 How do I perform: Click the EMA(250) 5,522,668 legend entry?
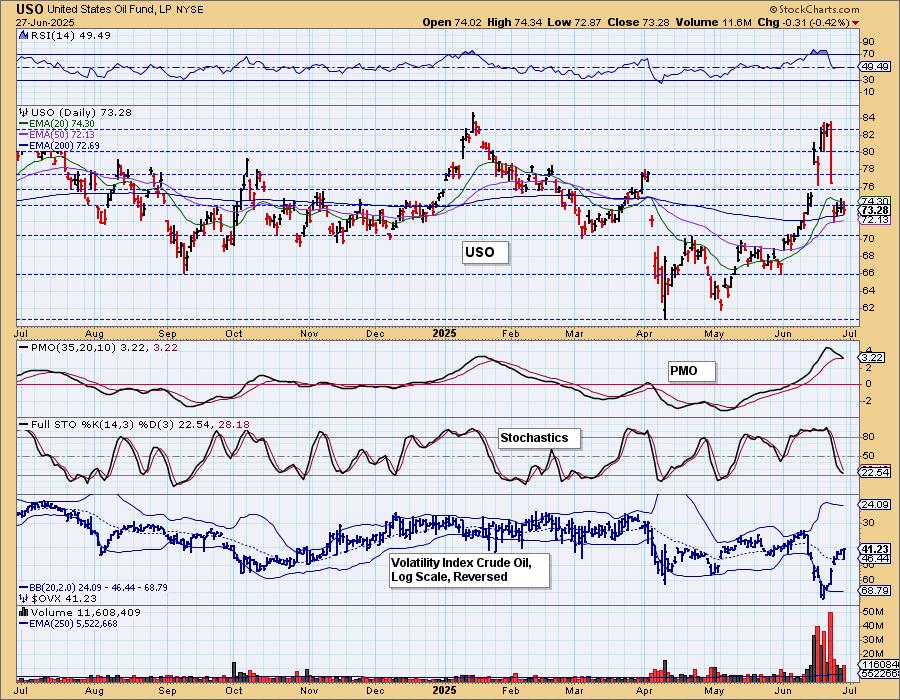[x=73, y=623]
